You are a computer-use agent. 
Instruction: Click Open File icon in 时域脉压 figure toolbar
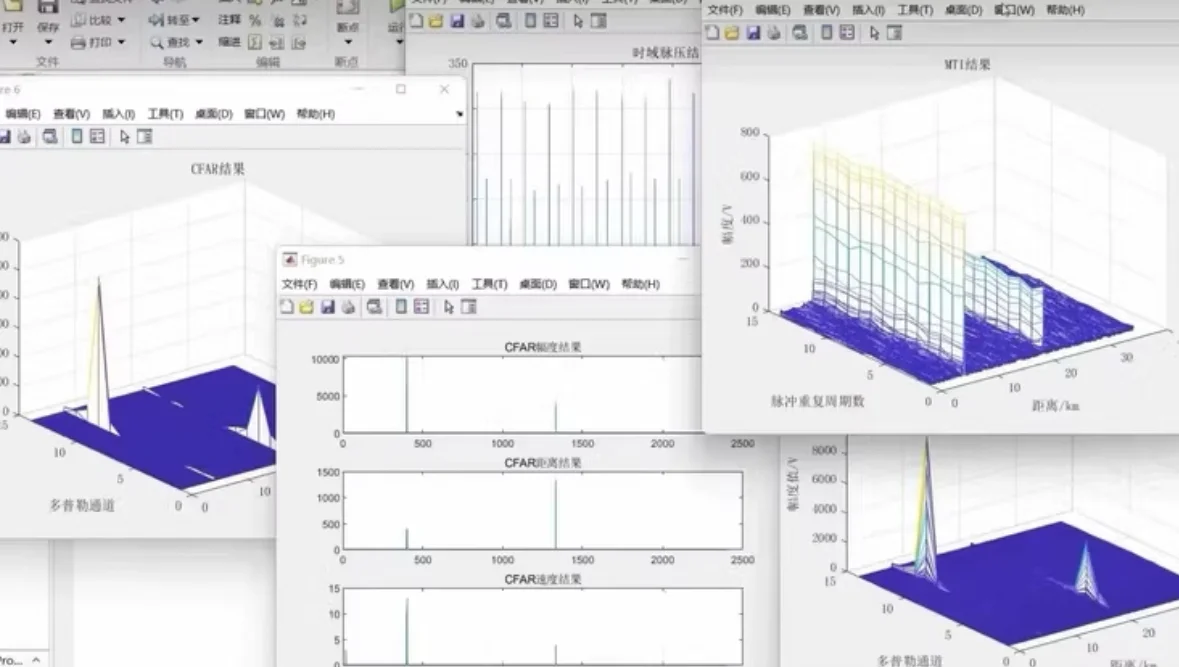pos(435,21)
